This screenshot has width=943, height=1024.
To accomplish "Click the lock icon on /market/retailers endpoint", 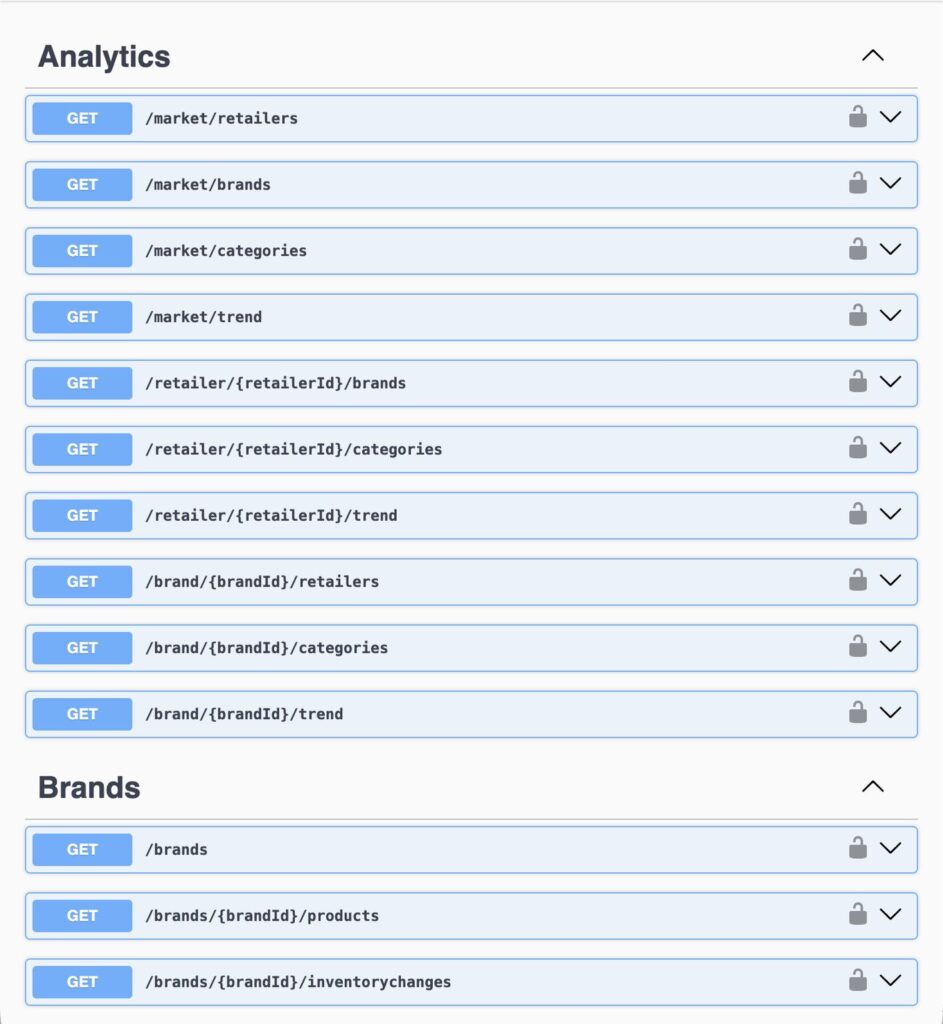I will coord(857,117).
